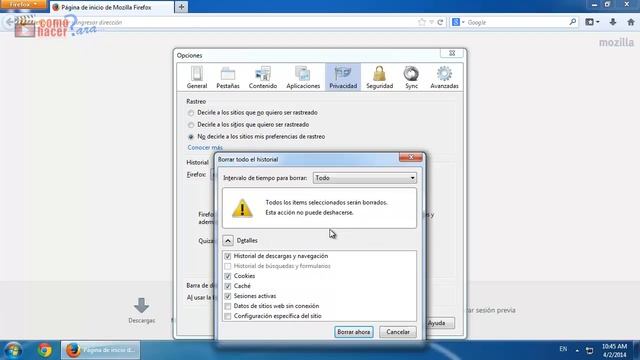
Task: Toggle Historial de descargas y navegación checkbox
Action: point(228,256)
